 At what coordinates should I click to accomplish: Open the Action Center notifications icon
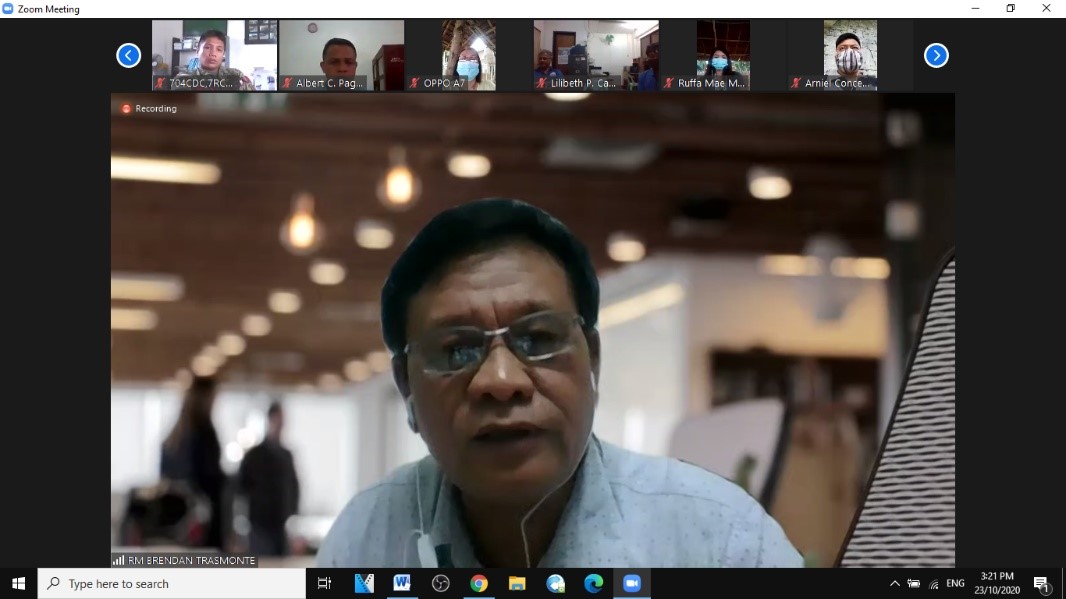(x=1042, y=583)
